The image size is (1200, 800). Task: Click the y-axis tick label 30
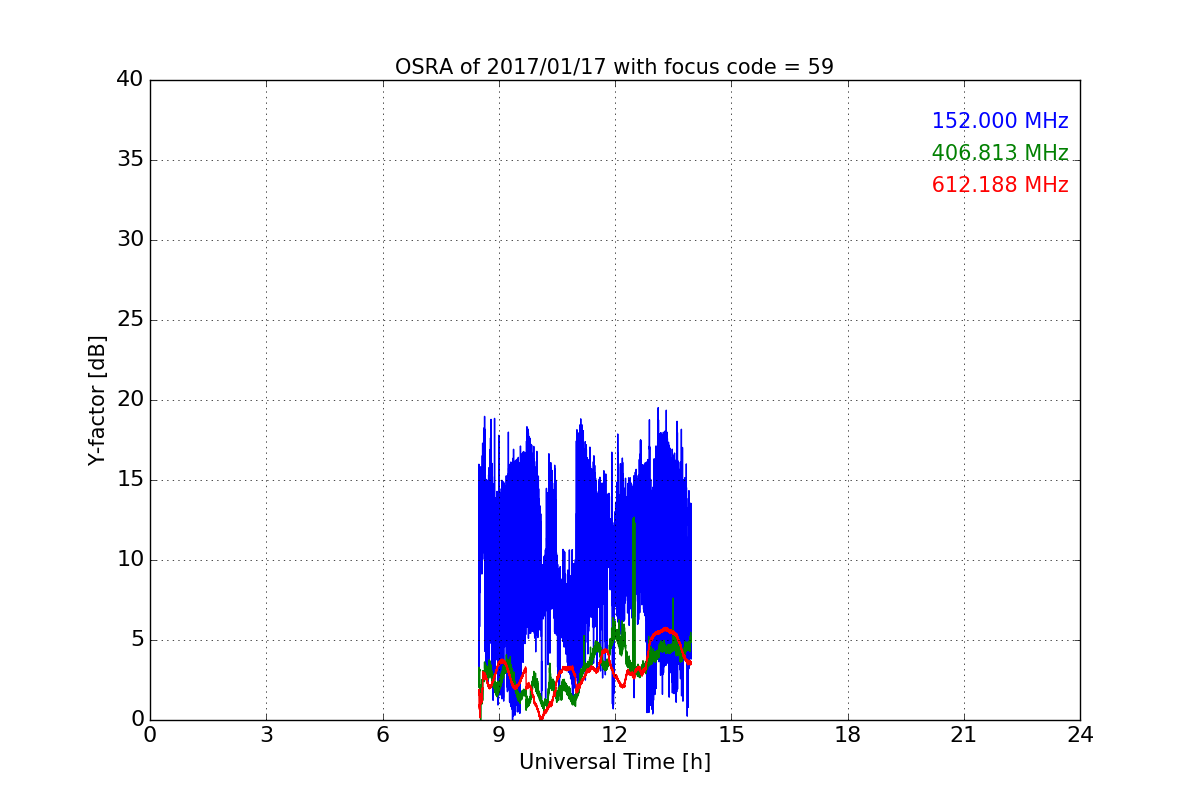coord(130,240)
